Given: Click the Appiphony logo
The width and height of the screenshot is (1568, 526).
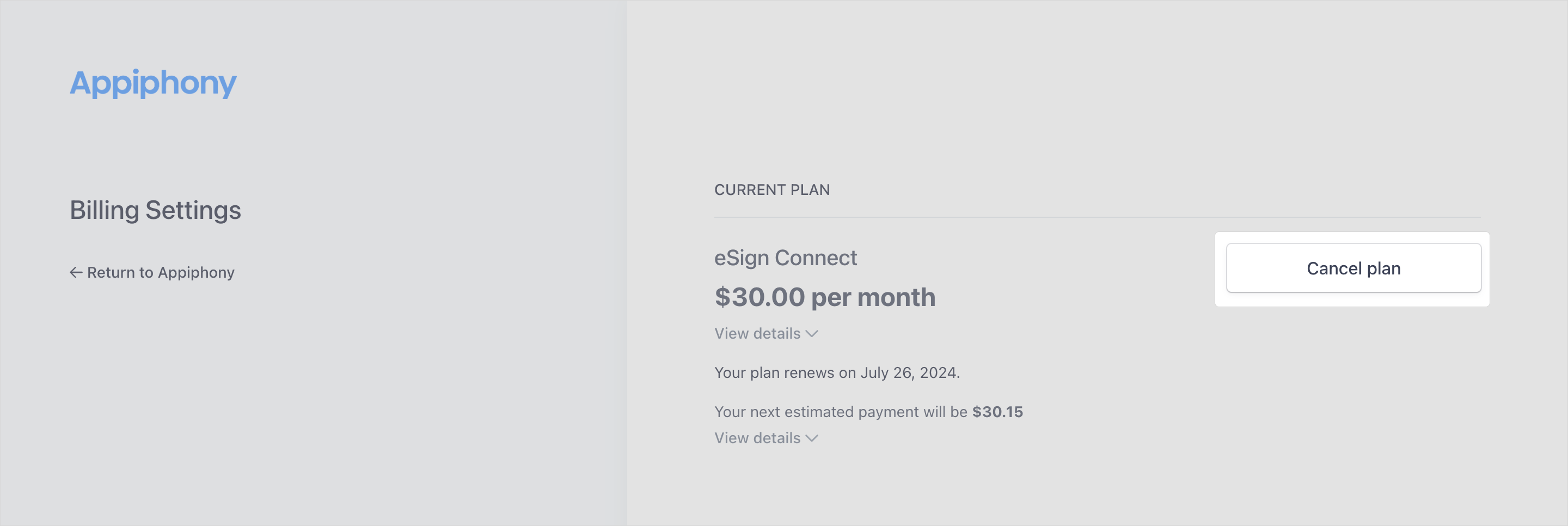Looking at the screenshot, I should tap(153, 83).
